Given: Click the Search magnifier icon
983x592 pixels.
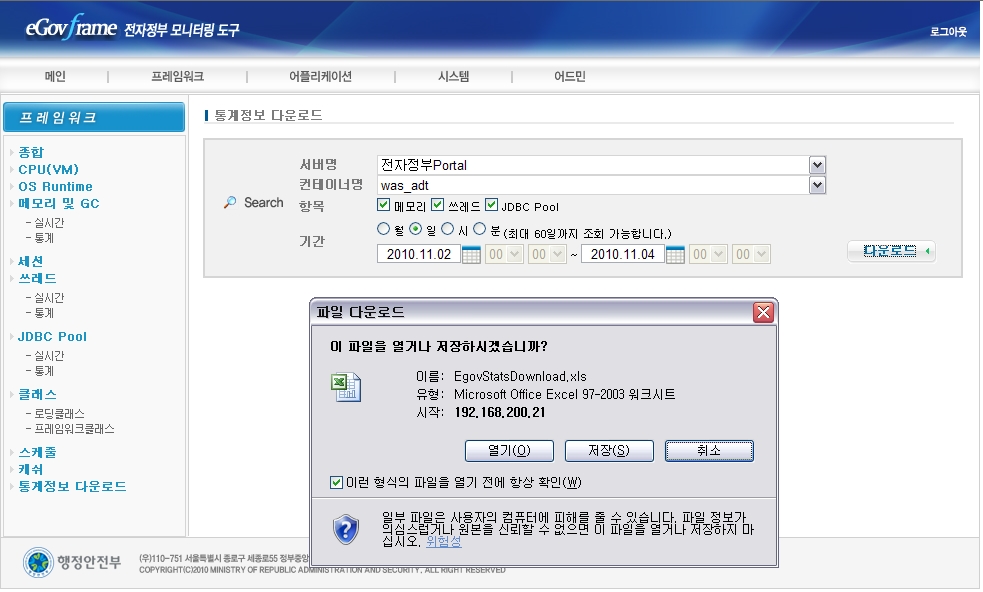Looking at the screenshot, I should [x=230, y=203].
